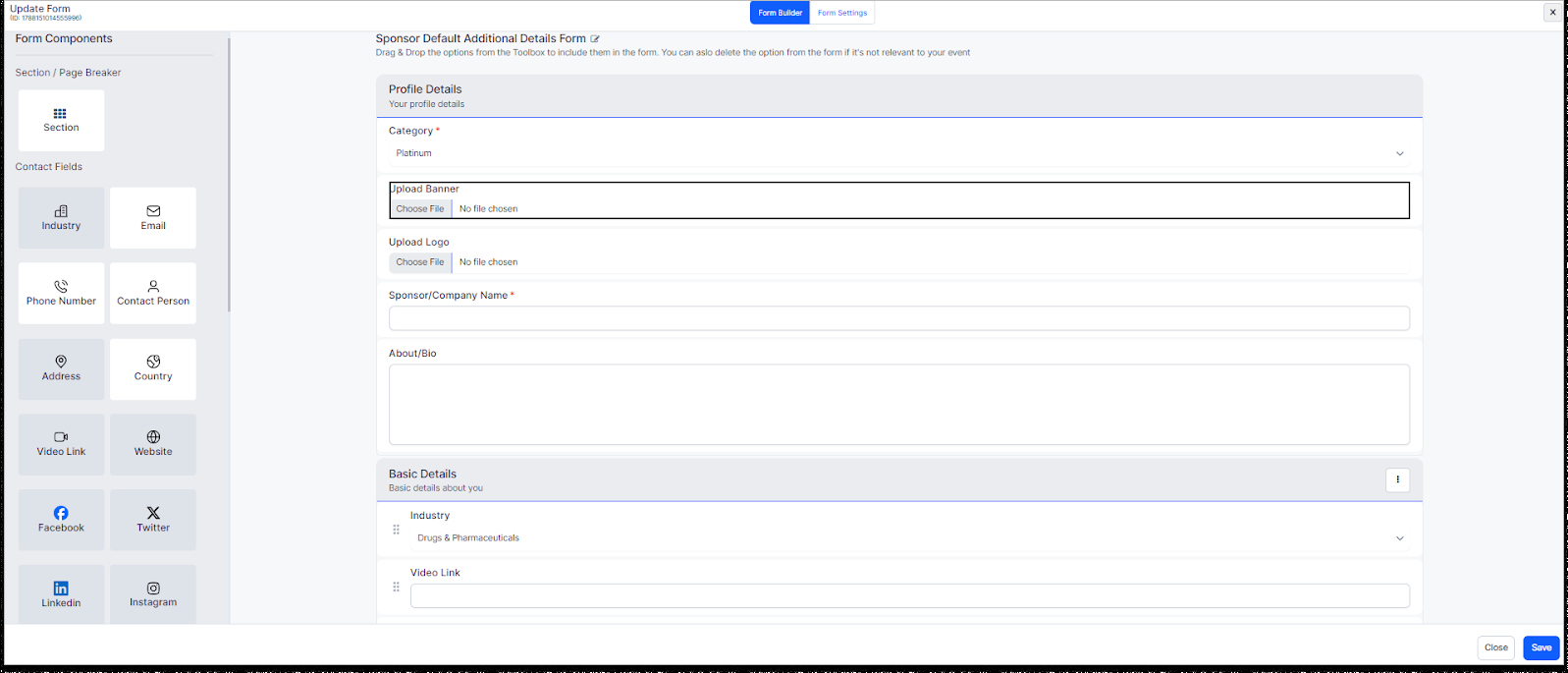Viewport: 1568px width, 673px height.
Task: Choose a file for Upload Logo
Action: pyautogui.click(x=420, y=262)
